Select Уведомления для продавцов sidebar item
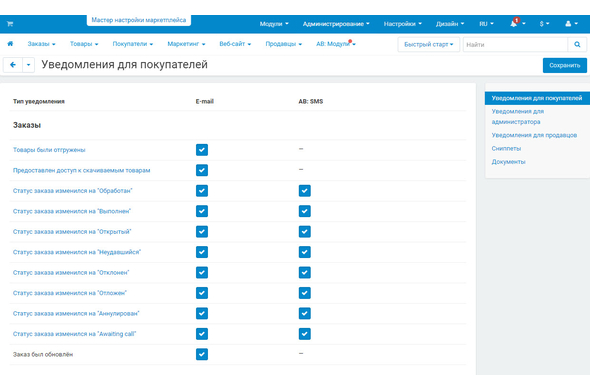Image resolution: width=590 pixels, height=391 pixels. click(534, 135)
